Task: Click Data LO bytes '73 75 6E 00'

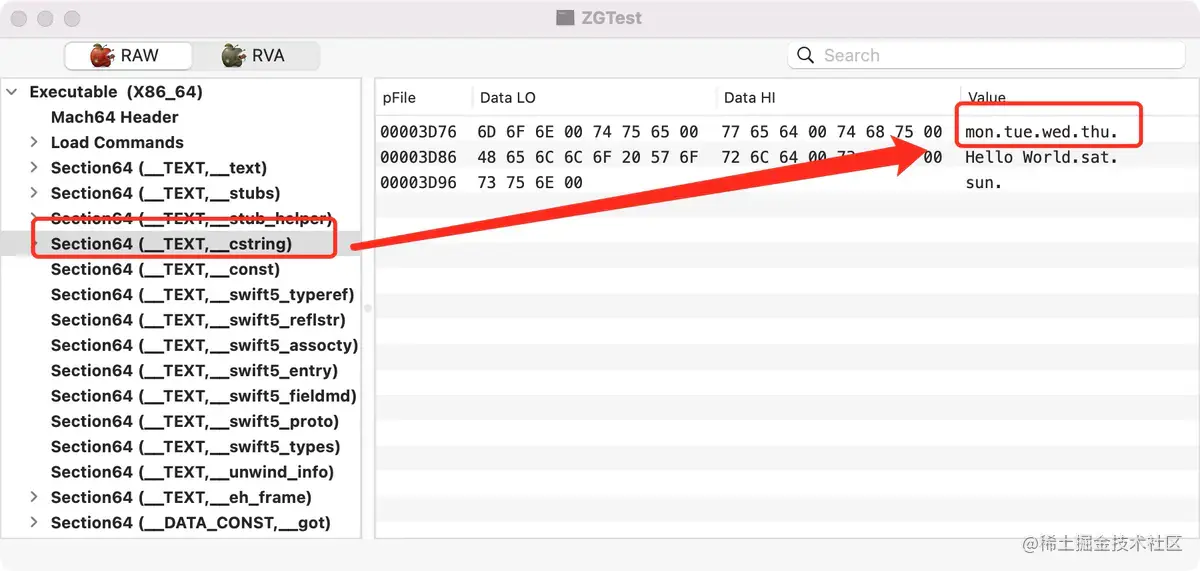Action: click(530, 183)
